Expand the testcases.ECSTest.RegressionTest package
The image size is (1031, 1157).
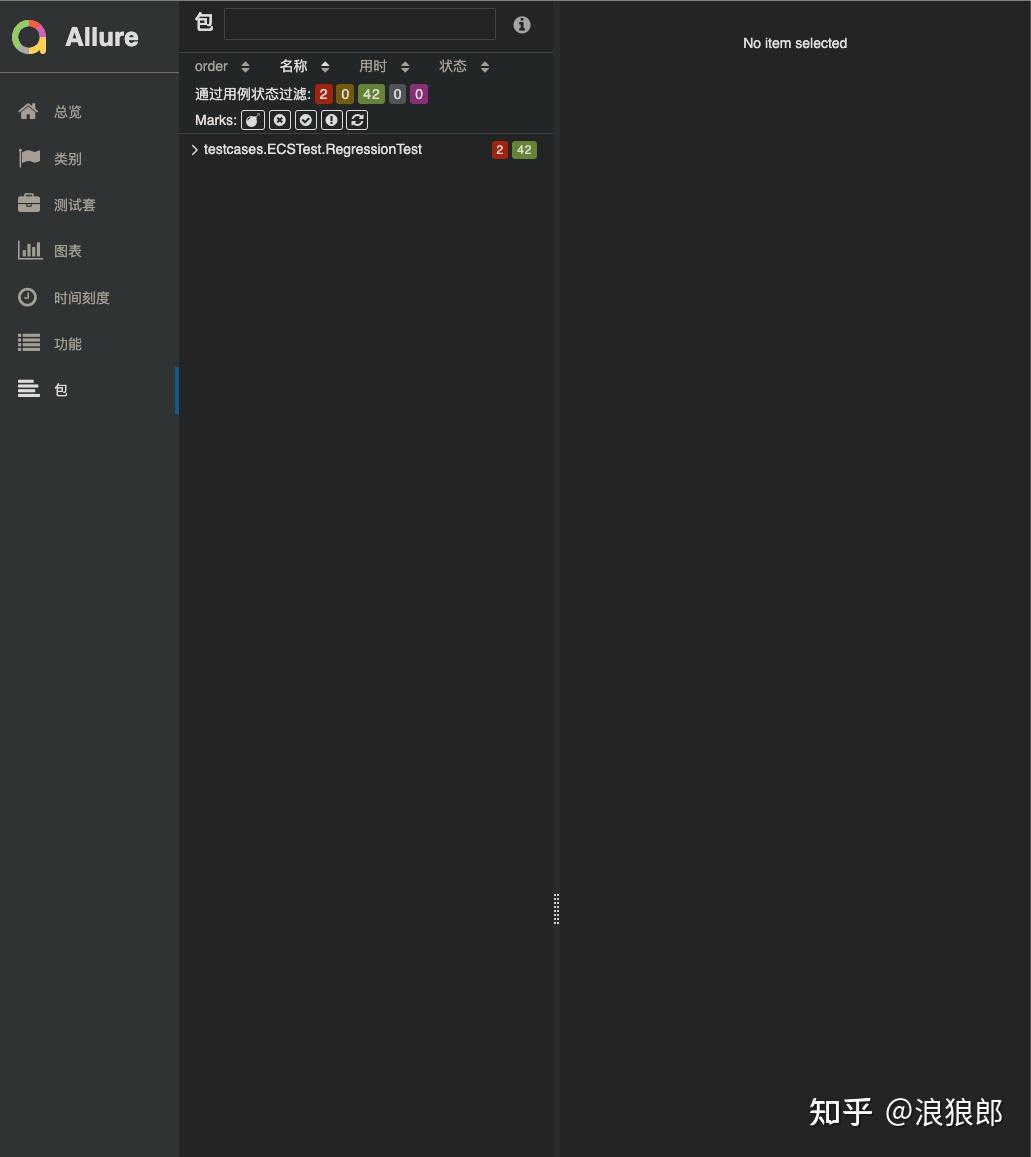193,150
